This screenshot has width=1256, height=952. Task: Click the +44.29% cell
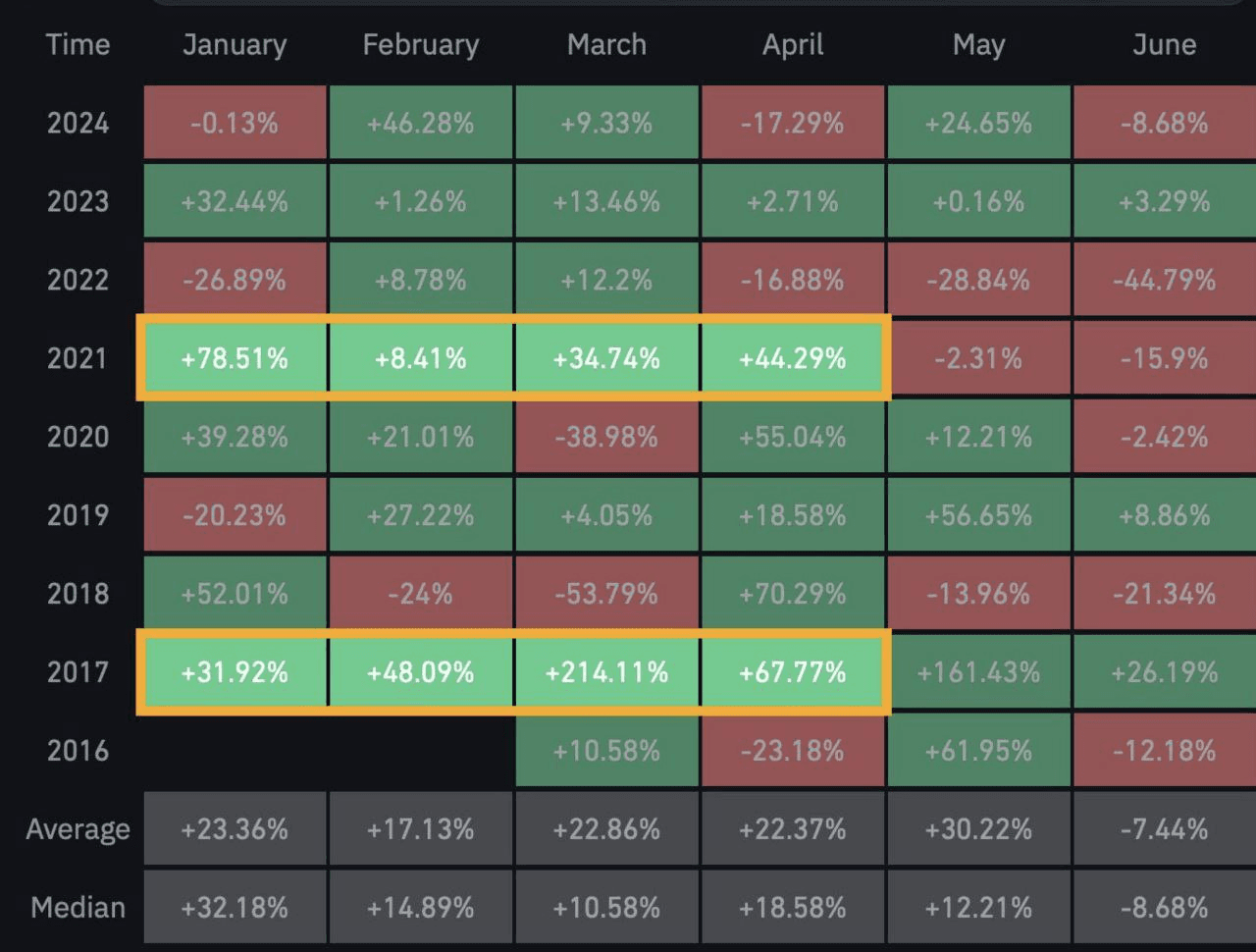(x=793, y=358)
